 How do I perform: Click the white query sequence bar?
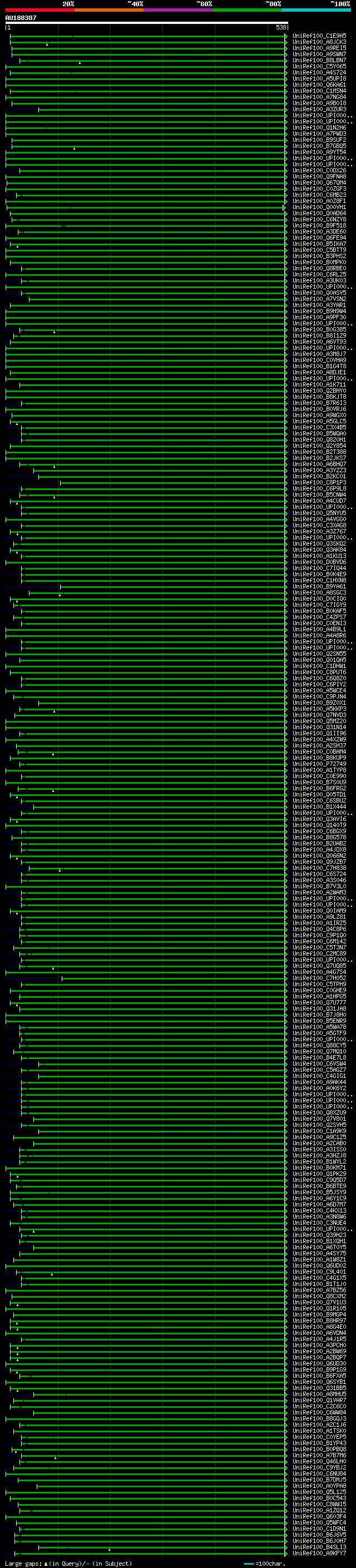(x=146, y=22)
